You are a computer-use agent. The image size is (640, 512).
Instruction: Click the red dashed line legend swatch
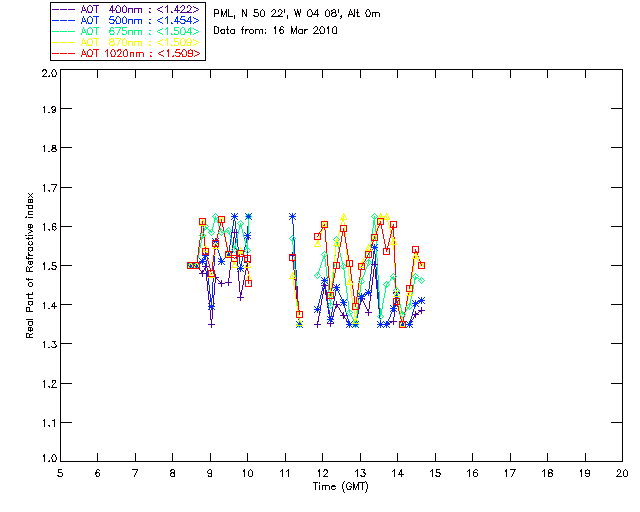[64, 53]
